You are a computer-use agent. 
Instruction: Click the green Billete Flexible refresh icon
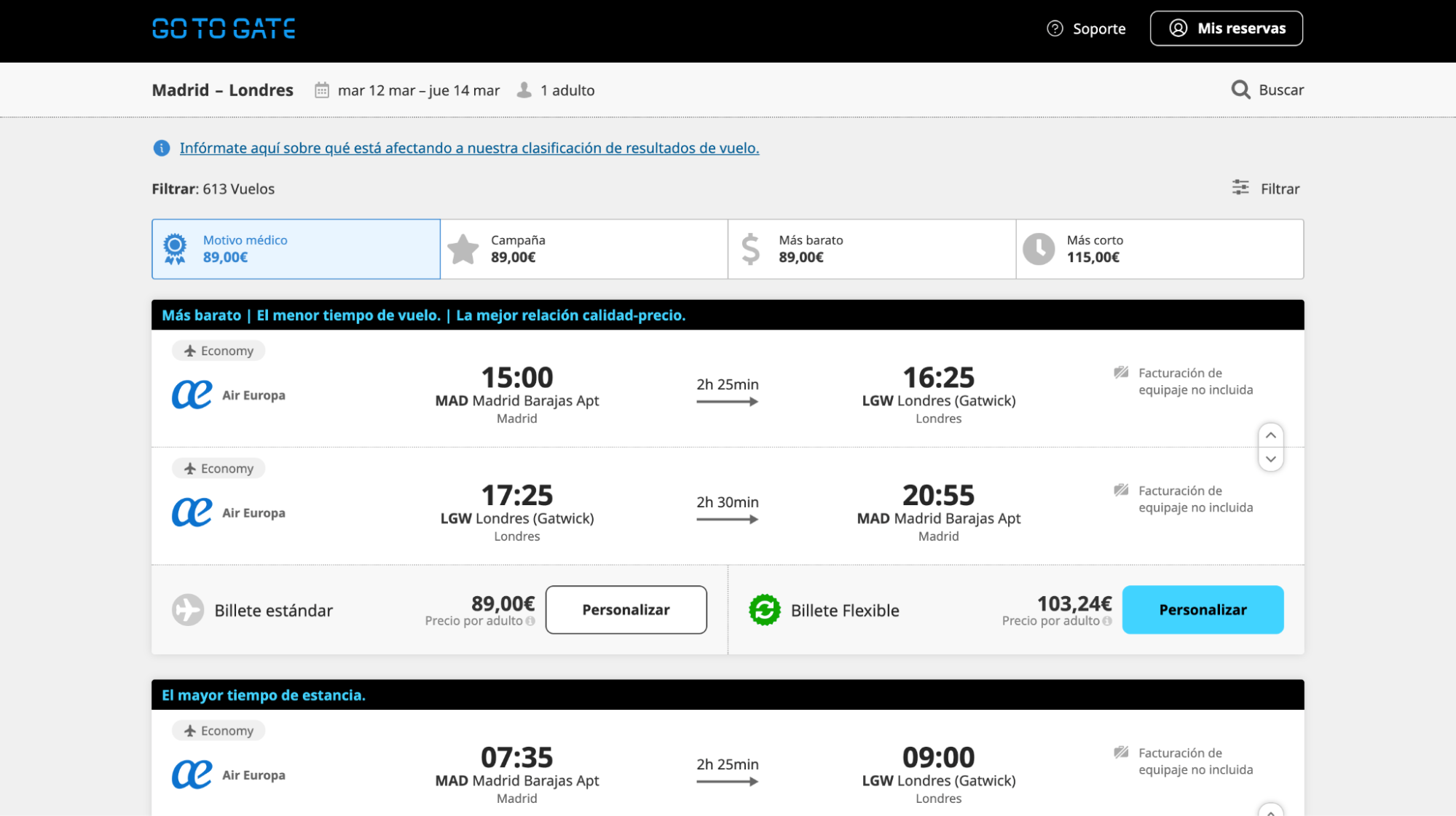[x=765, y=610]
